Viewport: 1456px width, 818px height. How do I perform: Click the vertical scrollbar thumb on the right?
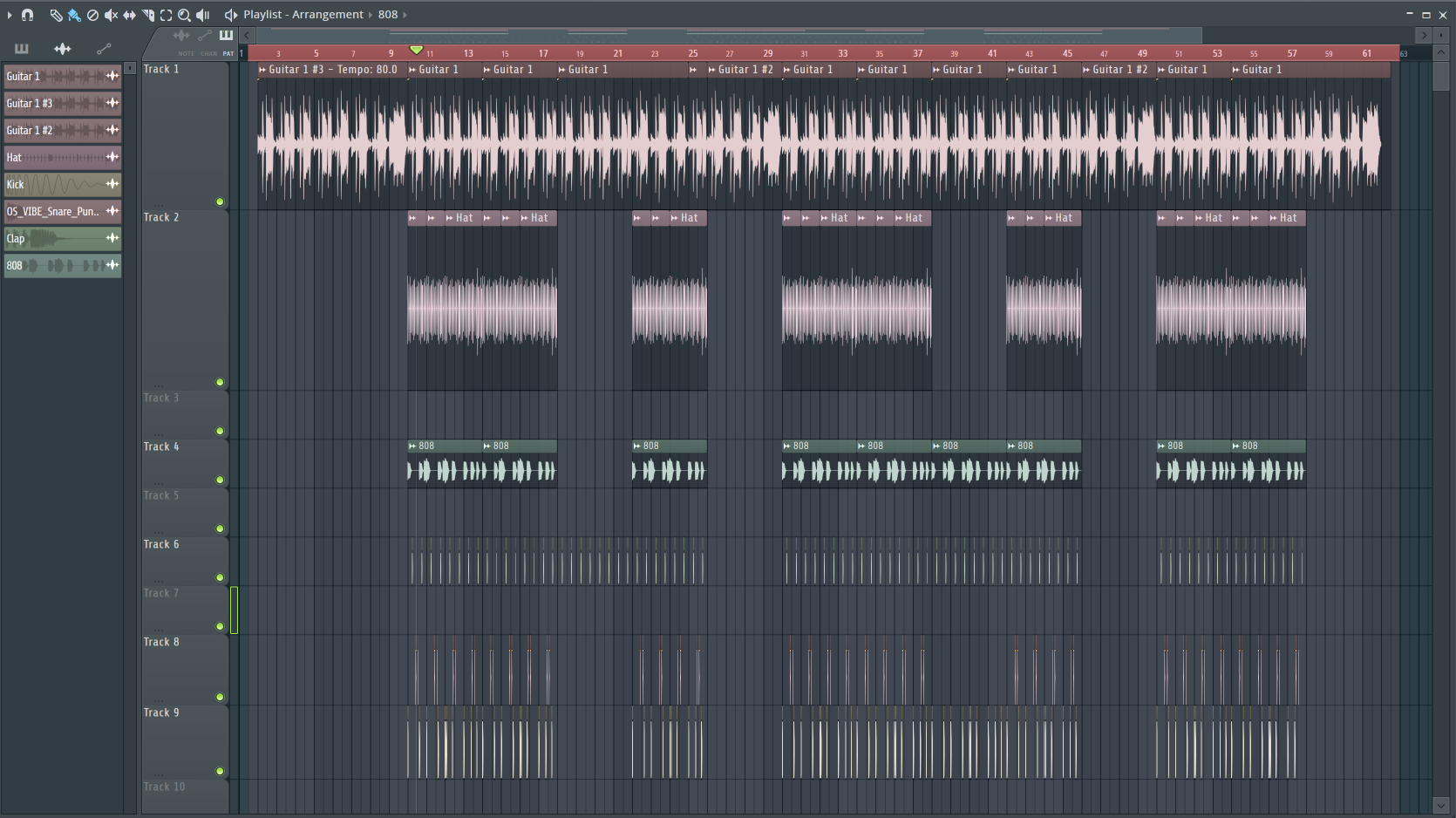click(x=1440, y=76)
